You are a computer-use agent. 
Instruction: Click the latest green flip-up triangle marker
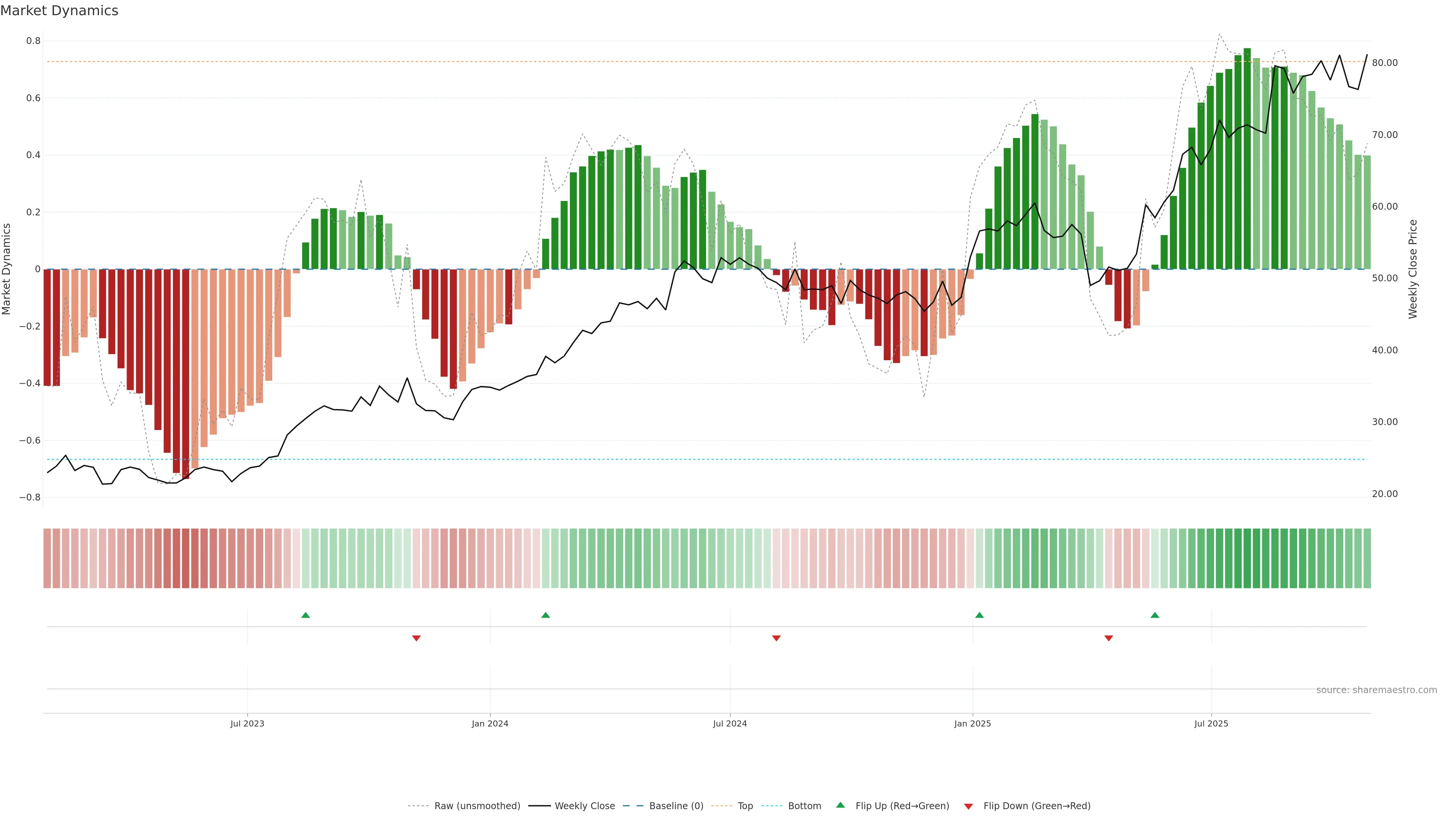(x=1155, y=615)
